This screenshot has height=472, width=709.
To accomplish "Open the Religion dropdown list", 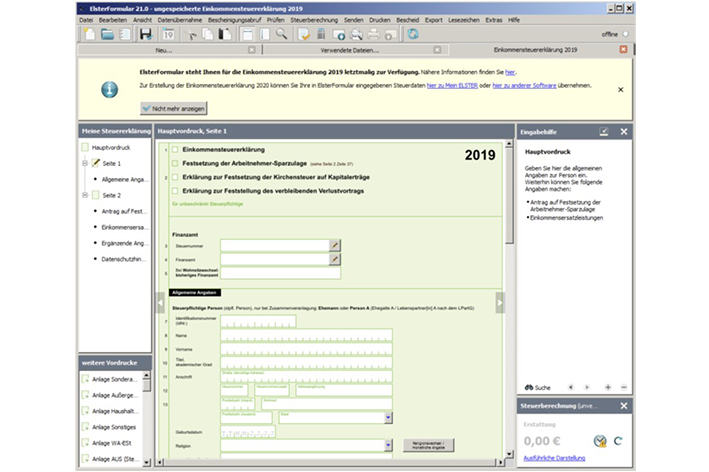I will (387, 445).
